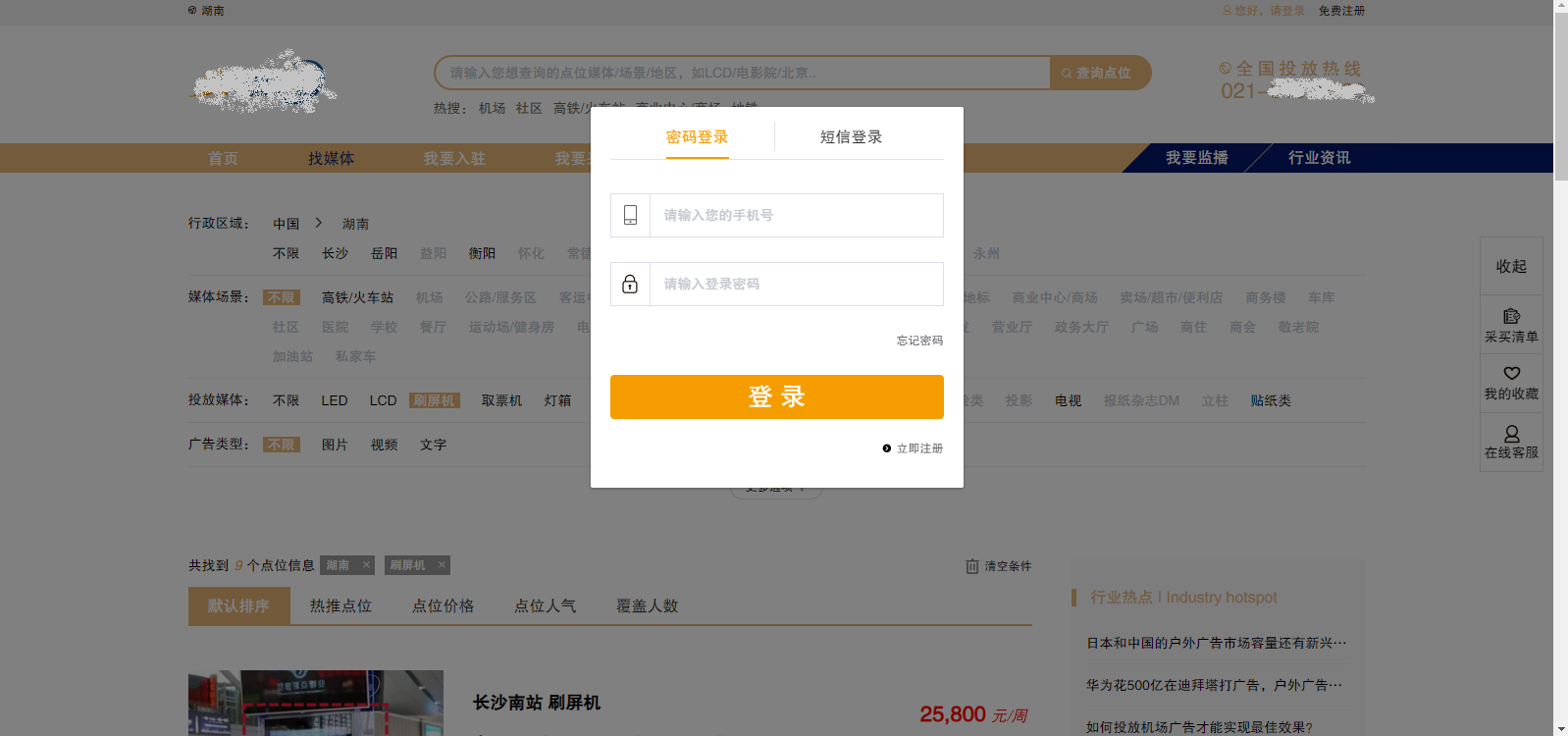Image resolution: width=1568 pixels, height=736 pixels.
Task: Select 不限 in region row
Action: (286, 253)
